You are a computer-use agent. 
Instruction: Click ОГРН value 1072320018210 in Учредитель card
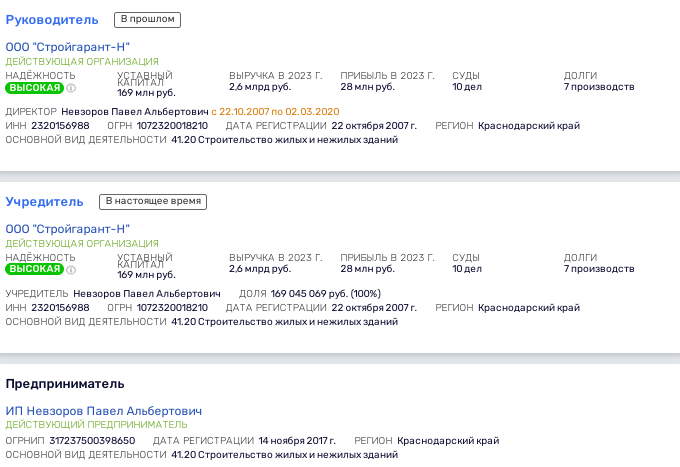[x=172, y=308]
